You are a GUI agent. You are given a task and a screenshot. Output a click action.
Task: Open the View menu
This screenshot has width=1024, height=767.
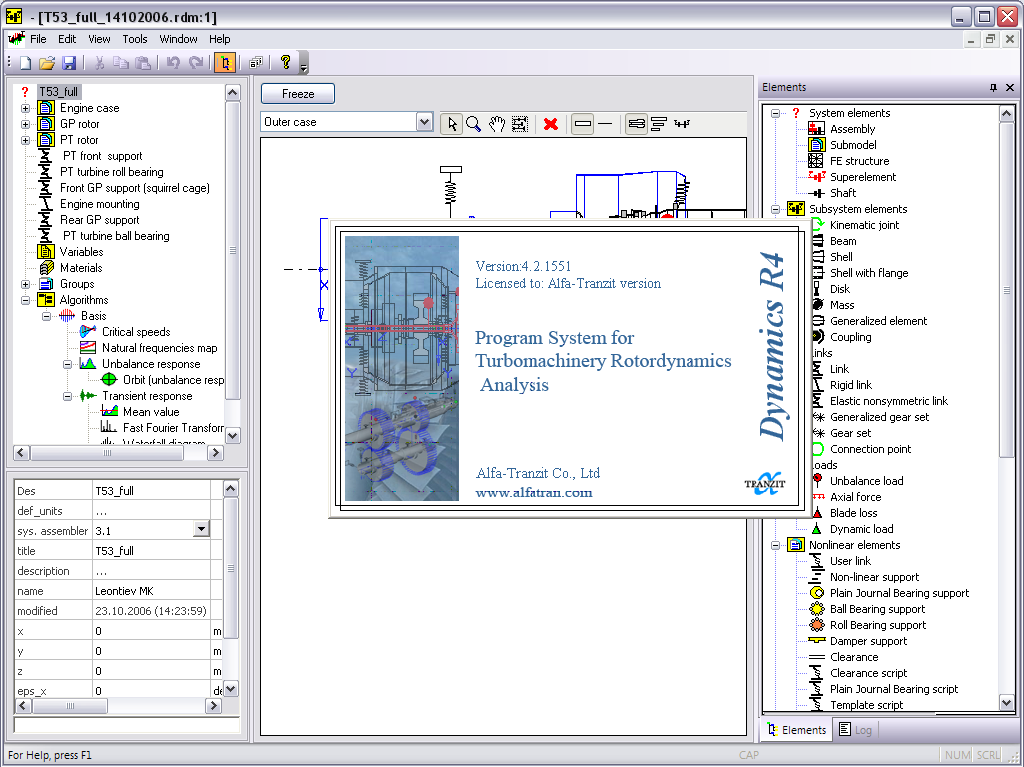pos(99,39)
